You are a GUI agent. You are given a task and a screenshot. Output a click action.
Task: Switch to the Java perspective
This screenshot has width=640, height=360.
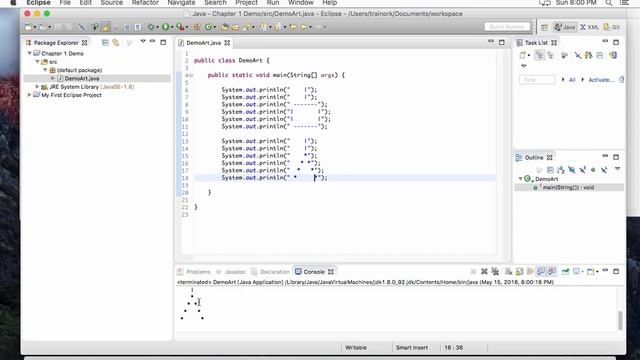tap(564, 27)
